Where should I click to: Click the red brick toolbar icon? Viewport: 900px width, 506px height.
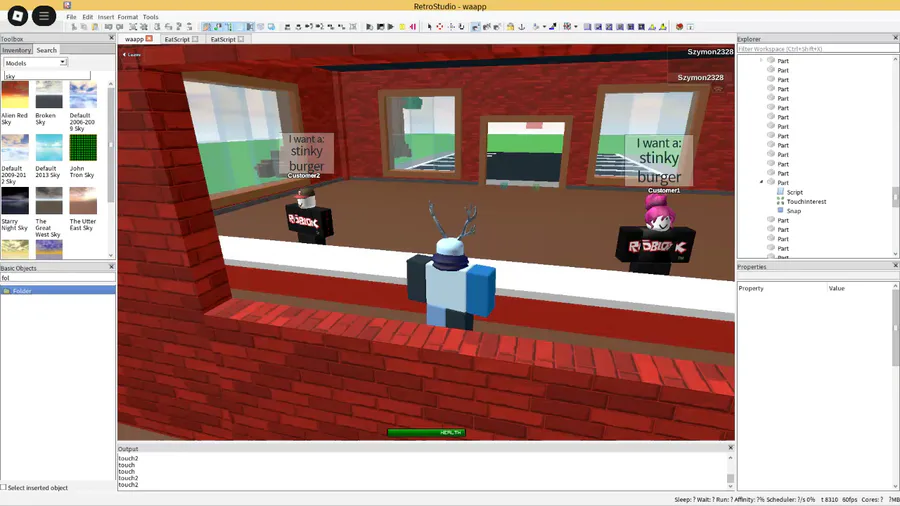tap(679, 27)
